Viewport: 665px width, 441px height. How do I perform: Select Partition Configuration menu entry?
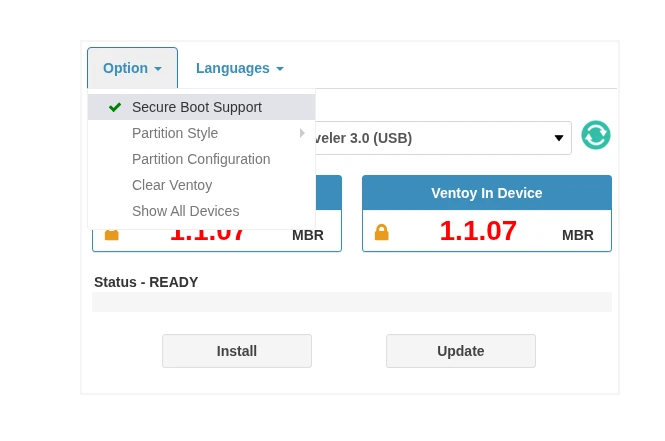point(201,159)
